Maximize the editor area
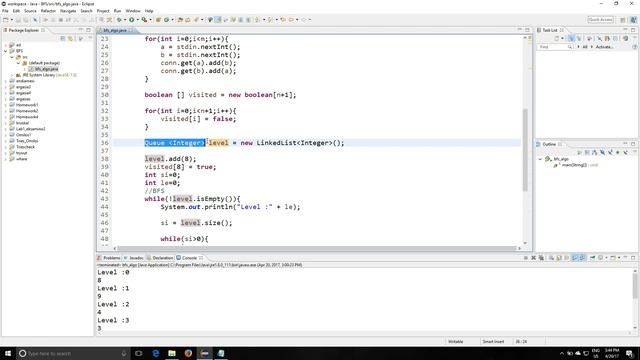Image resolution: width=640 pixels, height=360 pixels. point(527,30)
